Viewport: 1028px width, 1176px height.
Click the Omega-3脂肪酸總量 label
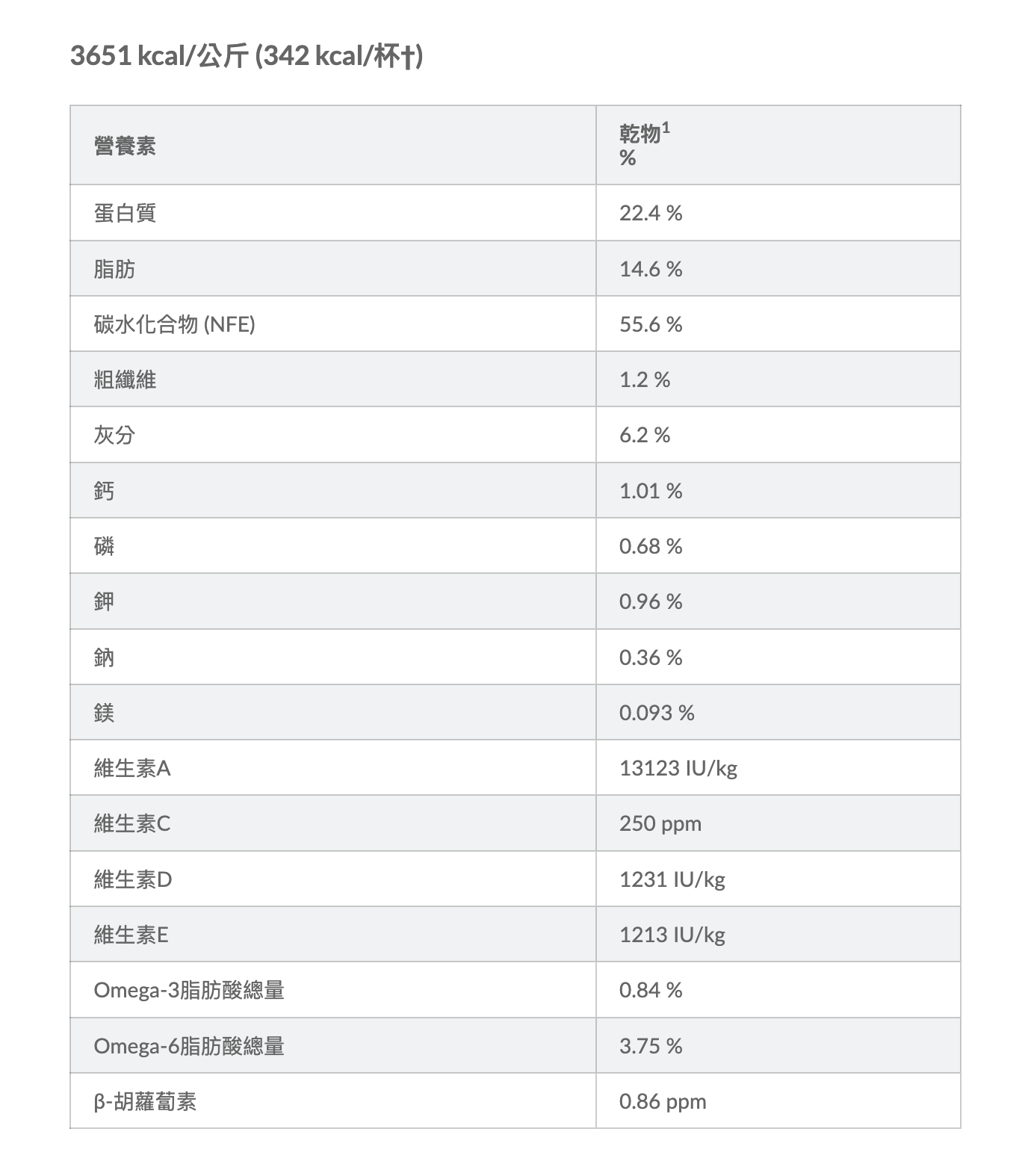[189, 990]
